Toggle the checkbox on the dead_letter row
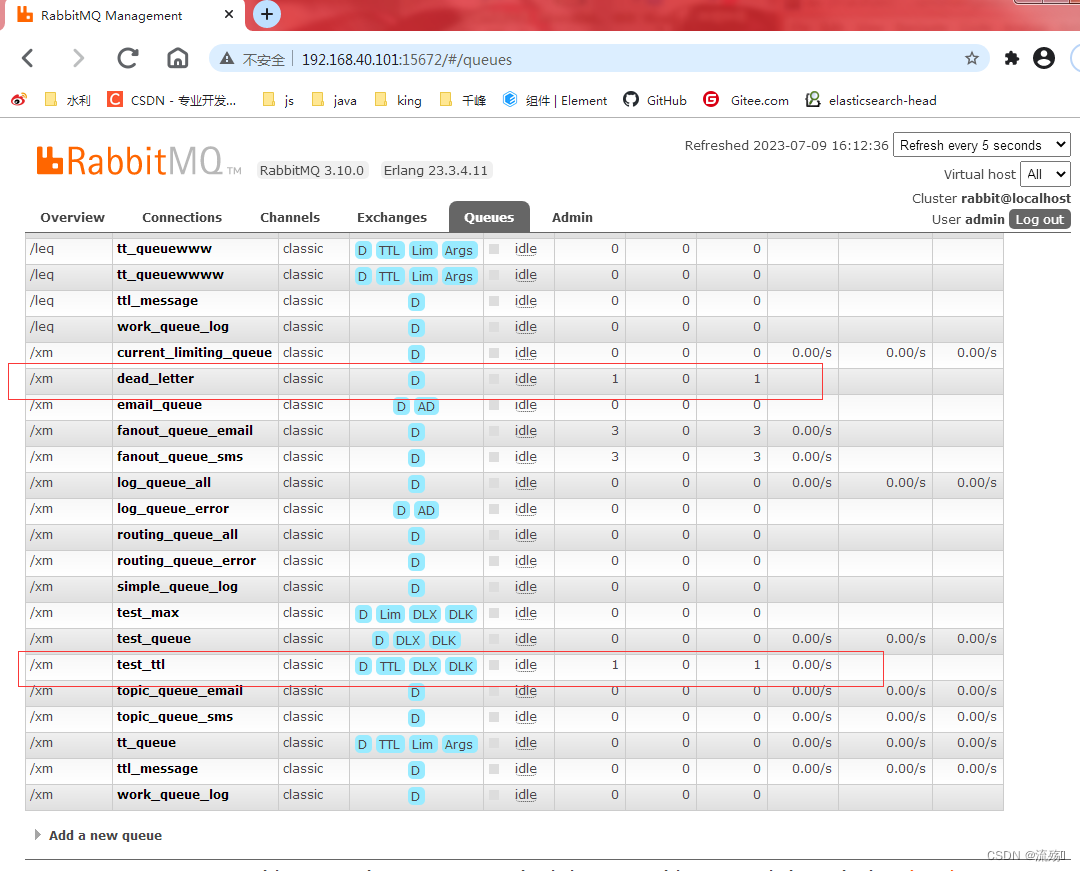 point(492,379)
